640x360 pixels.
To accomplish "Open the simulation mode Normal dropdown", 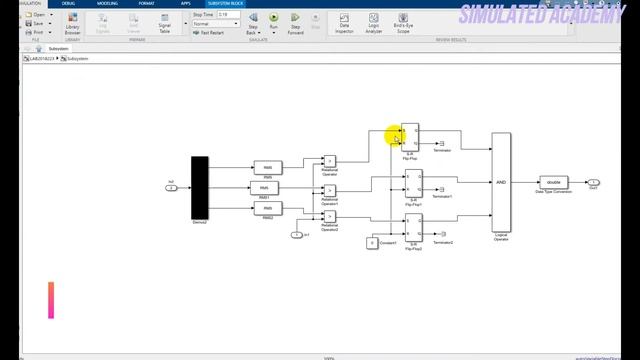I will 216,24.
